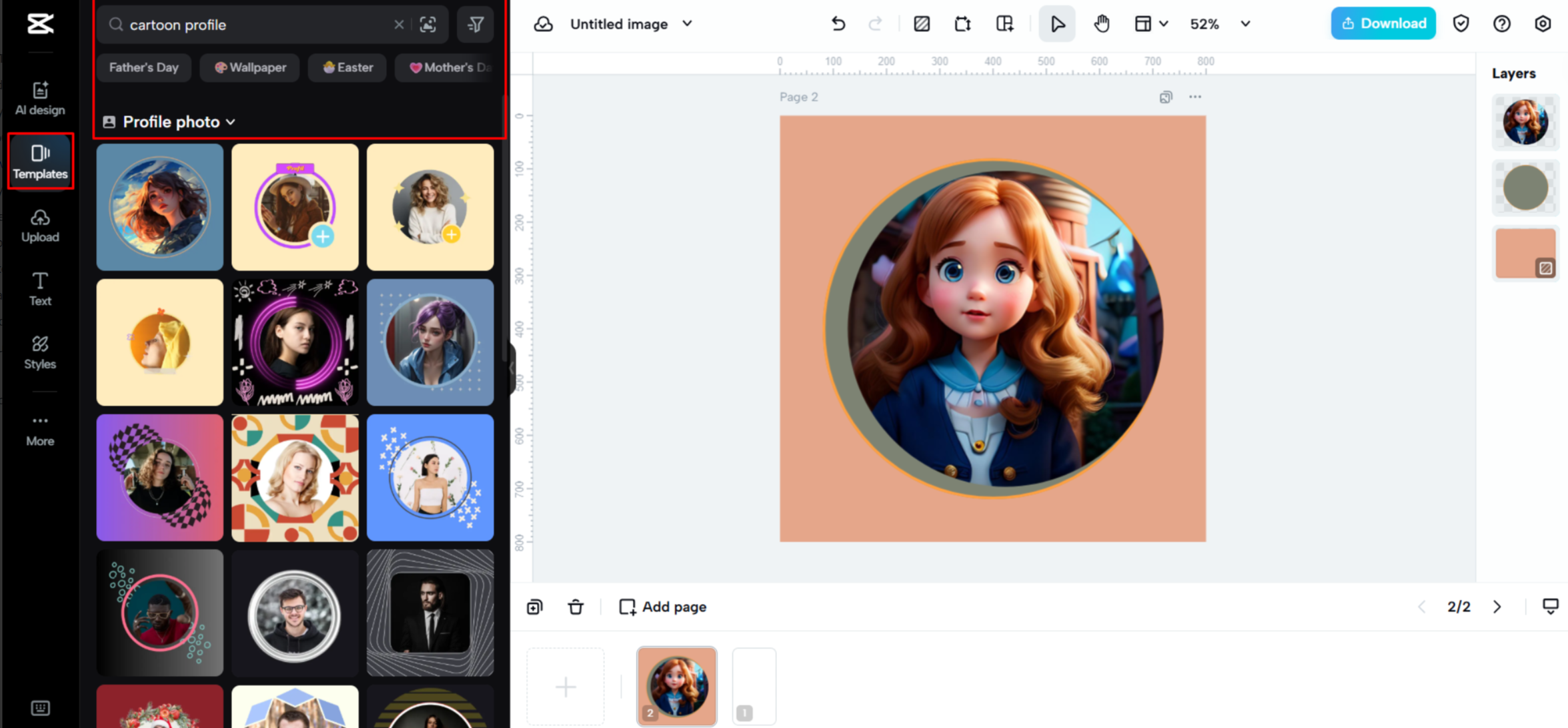Select the cartoon girl layer thumbnail
The image size is (1568, 728).
coord(1525,122)
